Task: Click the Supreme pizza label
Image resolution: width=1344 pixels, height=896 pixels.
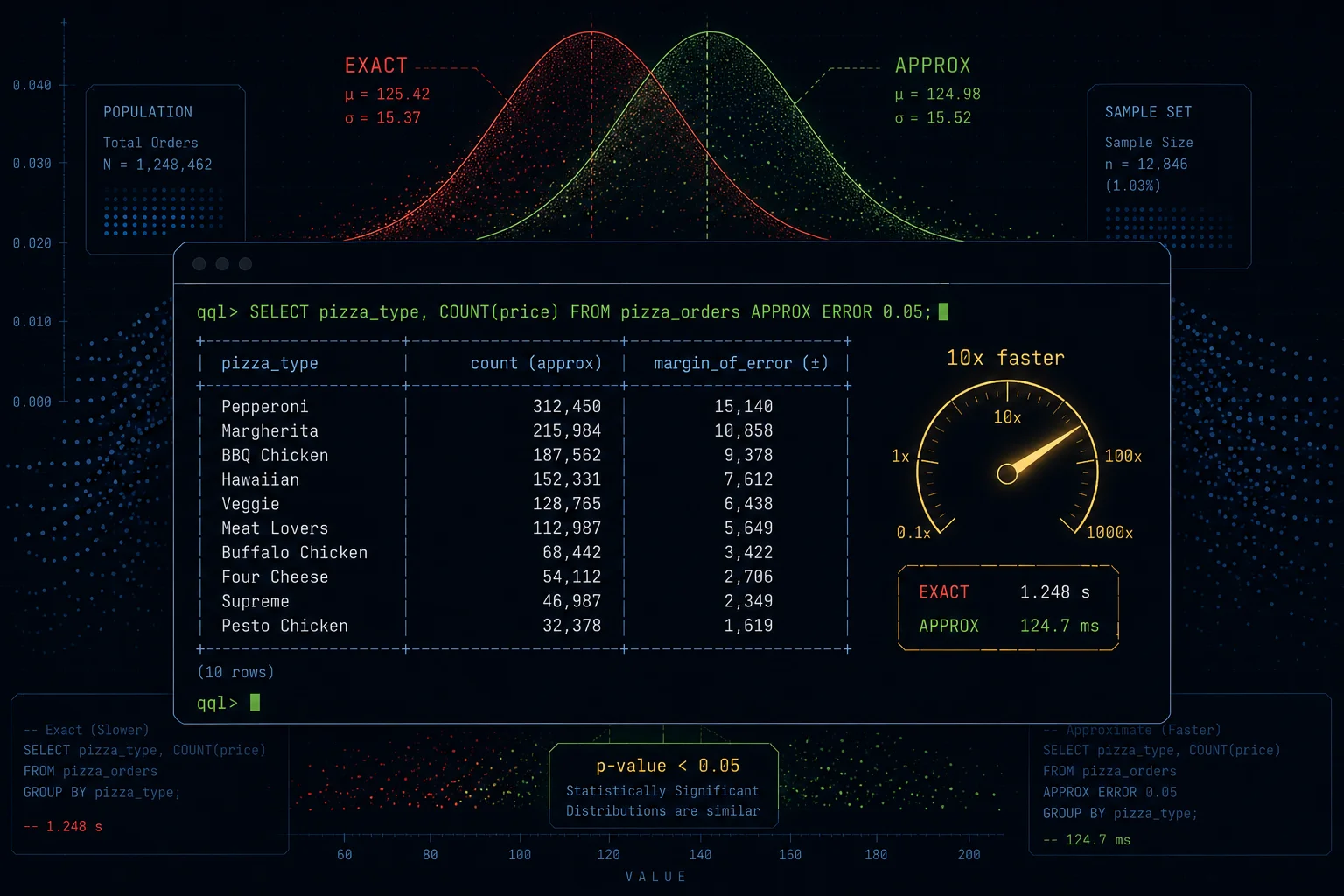Action: 255,601
